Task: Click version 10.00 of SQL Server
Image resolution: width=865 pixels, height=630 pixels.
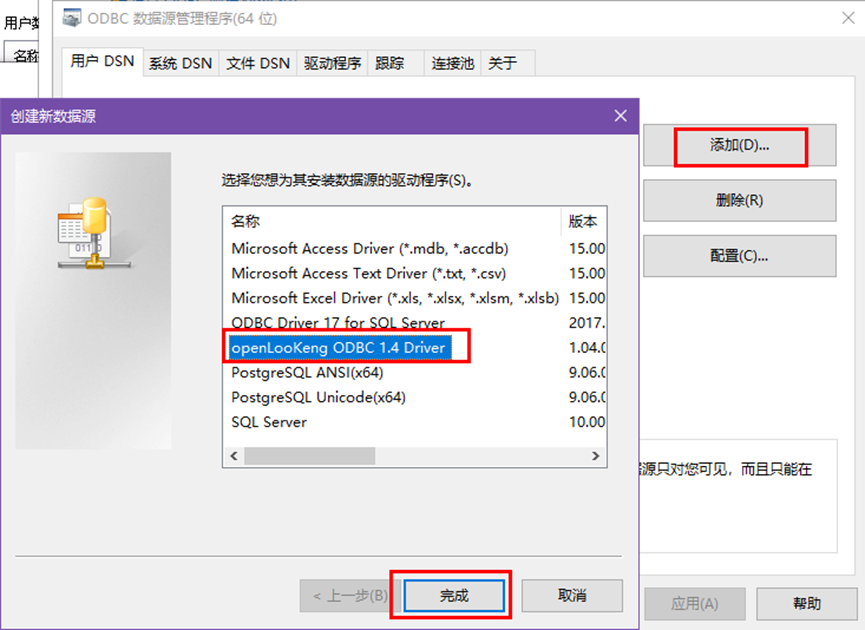Action: (x=587, y=423)
